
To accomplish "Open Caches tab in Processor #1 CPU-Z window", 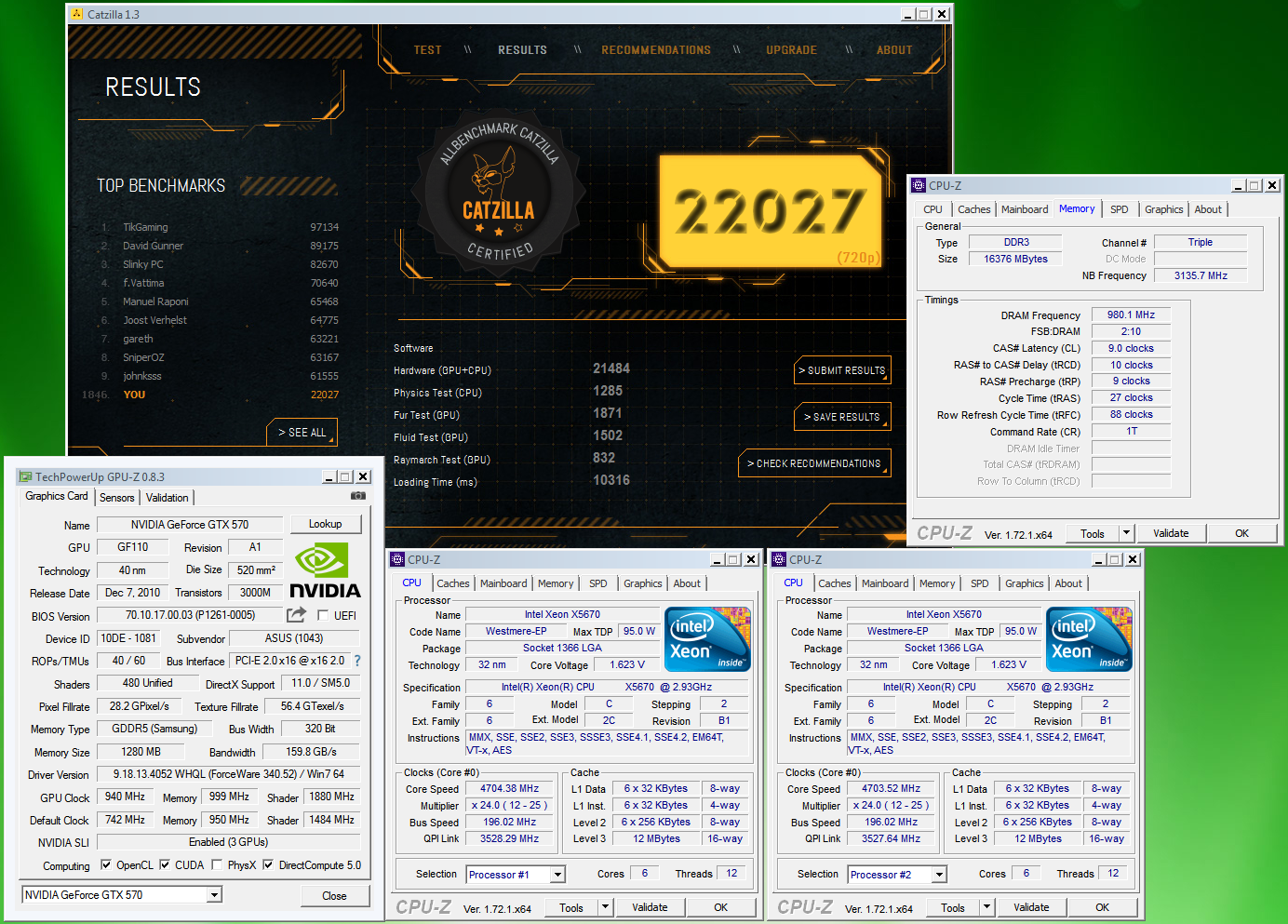I will (x=453, y=583).
